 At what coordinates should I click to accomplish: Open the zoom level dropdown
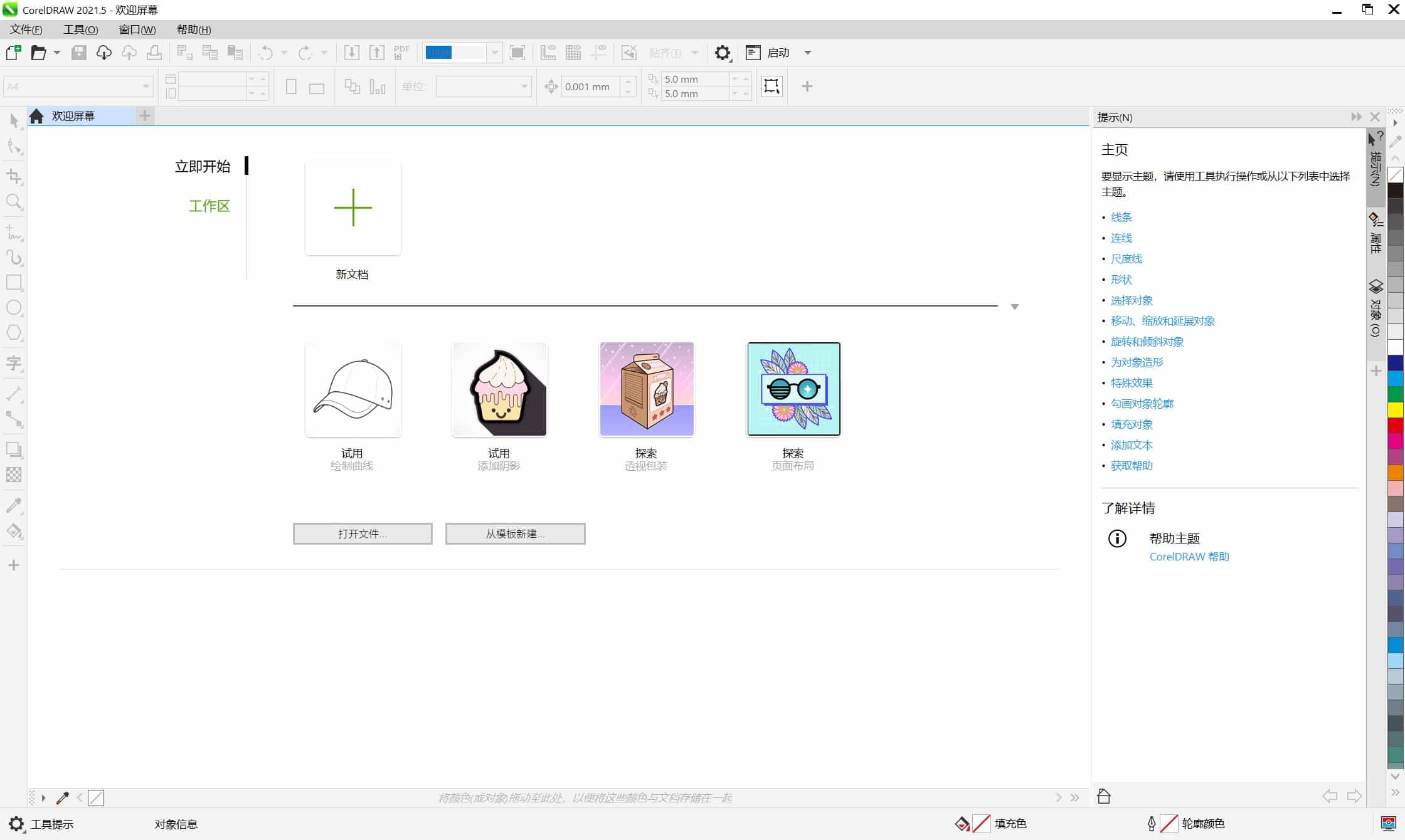coord(495,53)
